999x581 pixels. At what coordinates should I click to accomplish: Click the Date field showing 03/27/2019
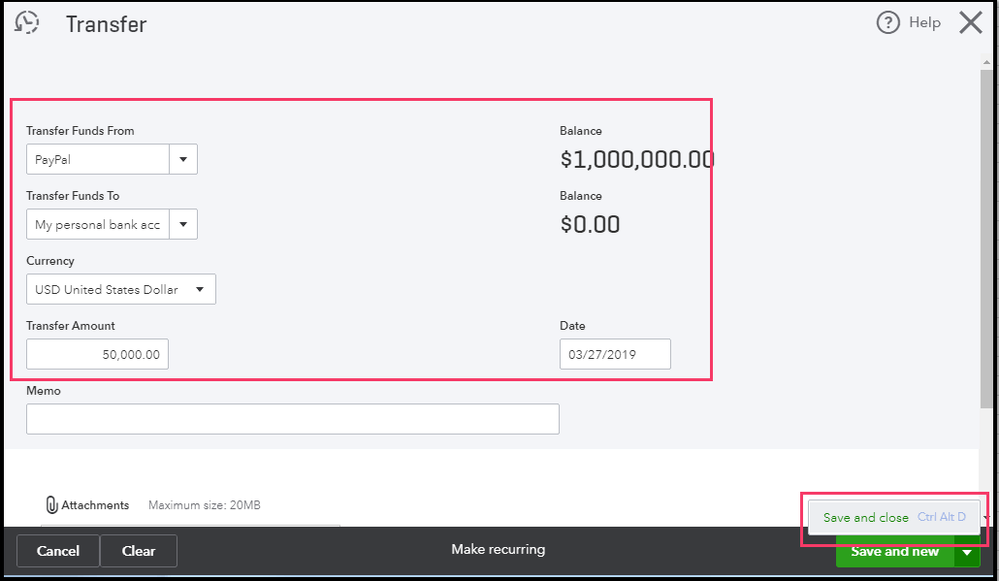pos(615,355)
